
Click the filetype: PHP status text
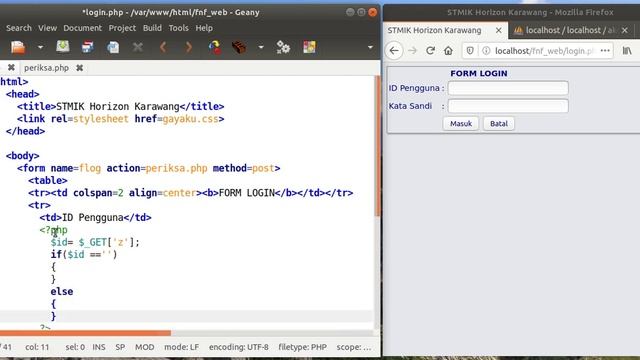tap(302, 347)
